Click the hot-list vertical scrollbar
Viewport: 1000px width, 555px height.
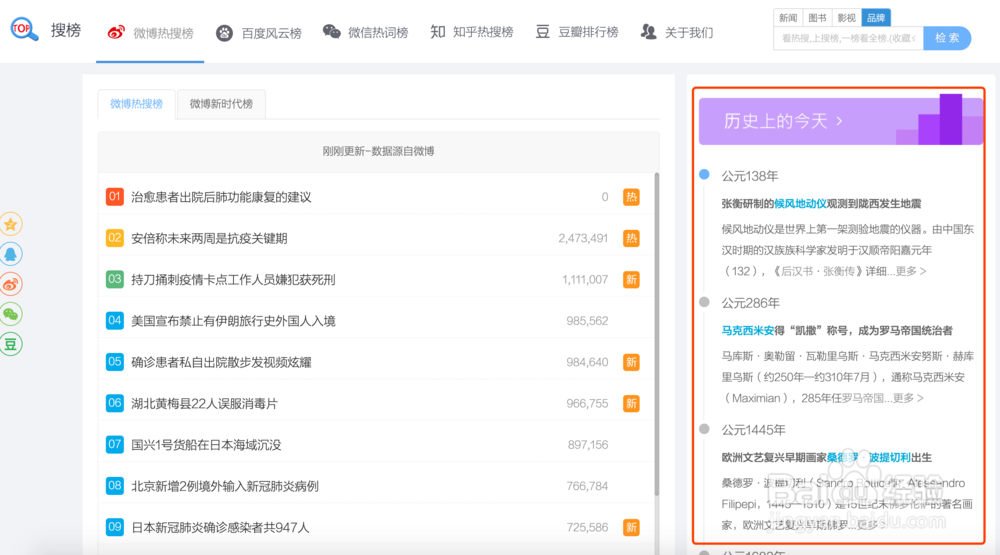[656, 334]
